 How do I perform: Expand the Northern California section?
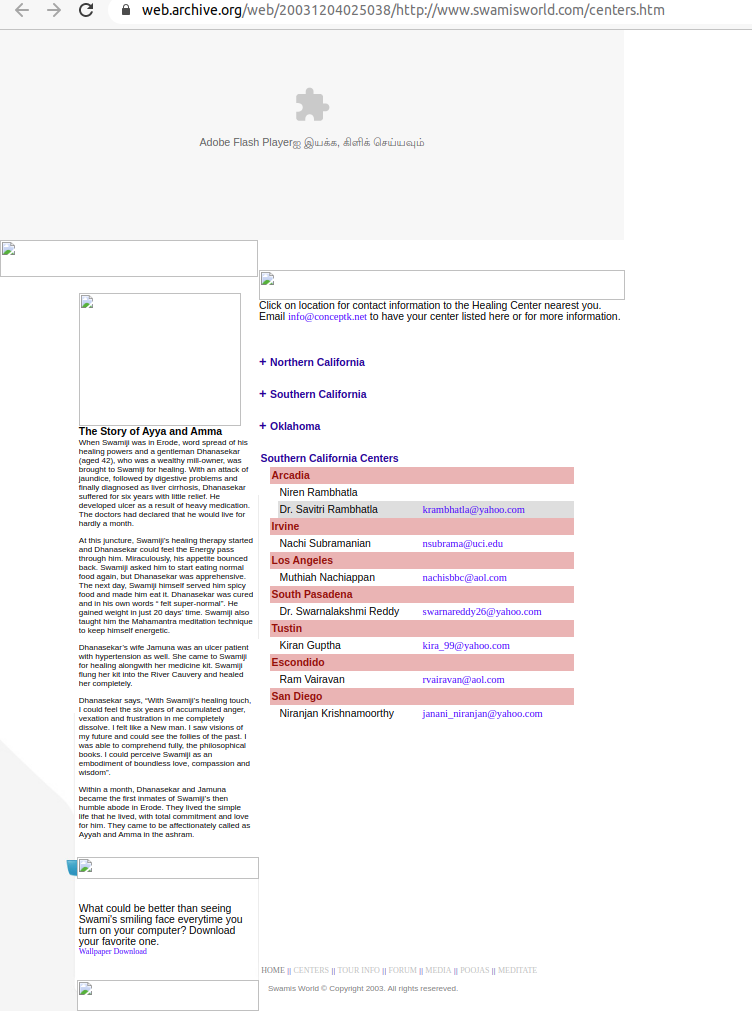(316, 362)
